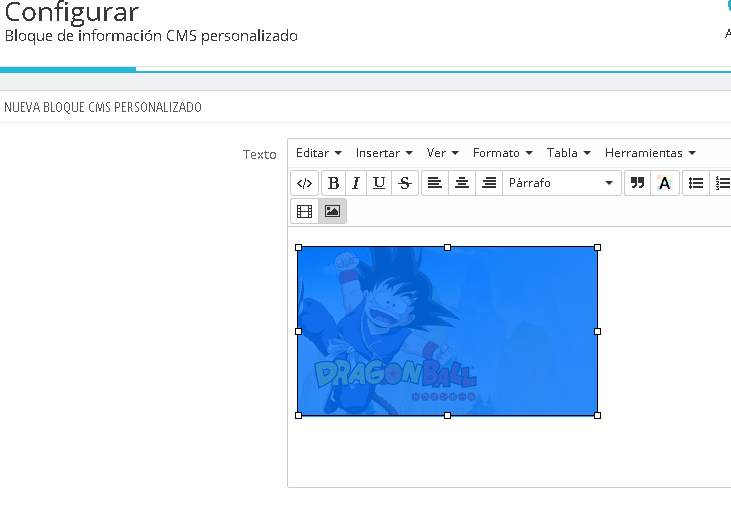Click the top-right image resize handle
Viewport: 731px width, 505px height.
coord(598,248)
